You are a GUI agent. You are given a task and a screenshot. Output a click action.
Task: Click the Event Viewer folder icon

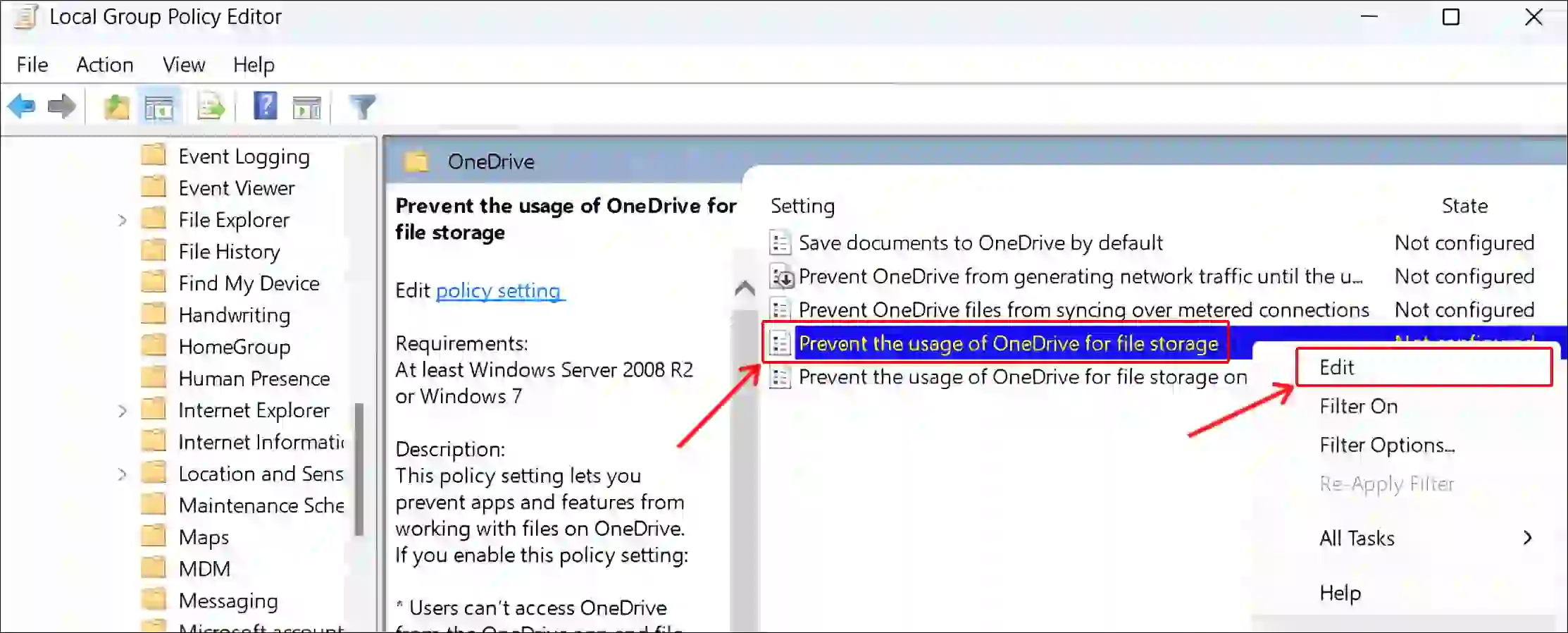pos(154,187)
